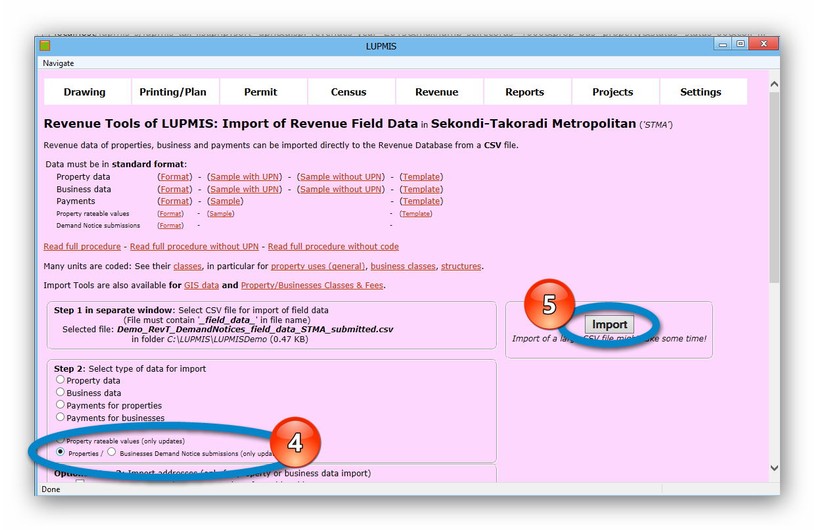The height and width of the screenshot is (530, 814).
Task: Click the Import button
Action: tap(609, 324)
